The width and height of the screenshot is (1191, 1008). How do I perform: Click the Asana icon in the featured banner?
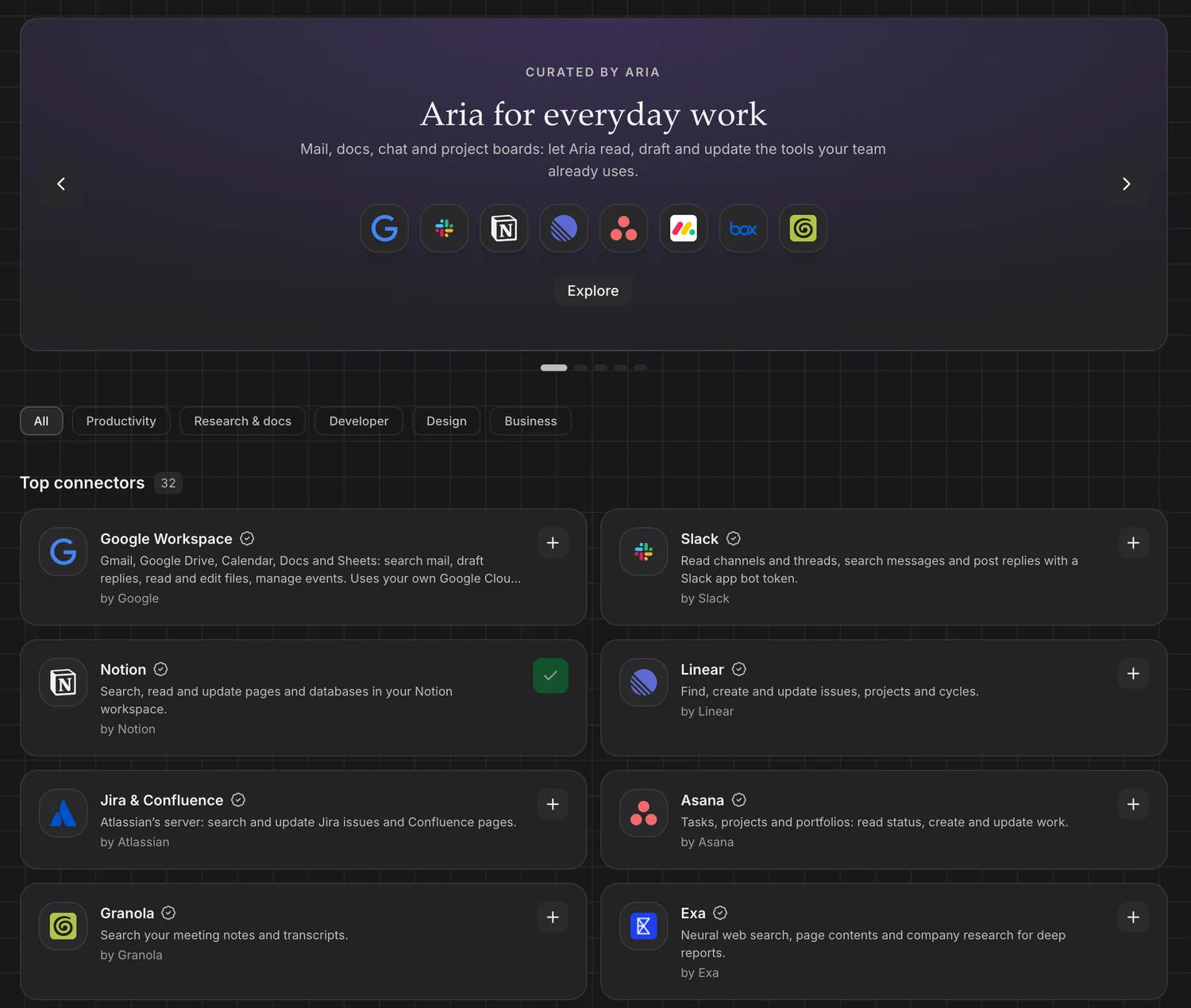click(x=623, y=229)
